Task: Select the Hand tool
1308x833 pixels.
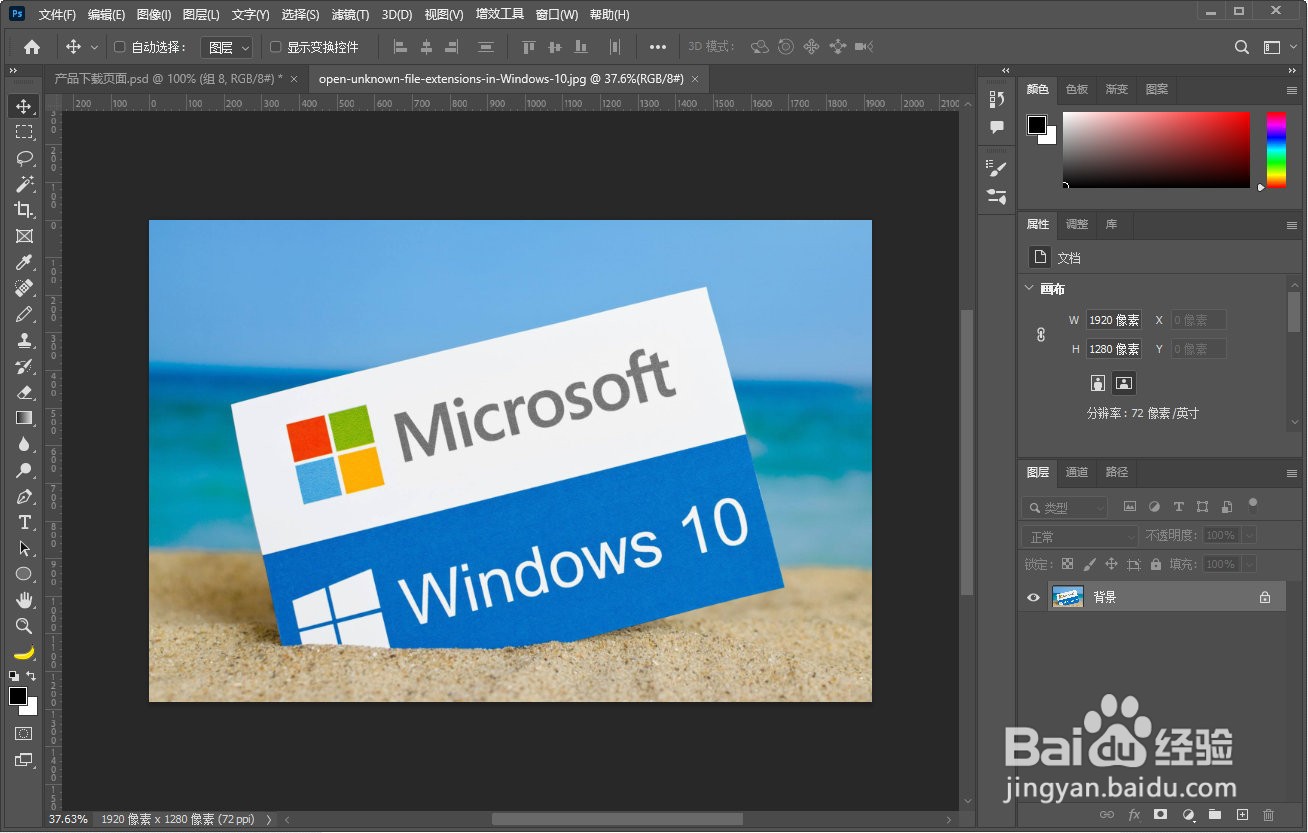Action: click(24, 600)
